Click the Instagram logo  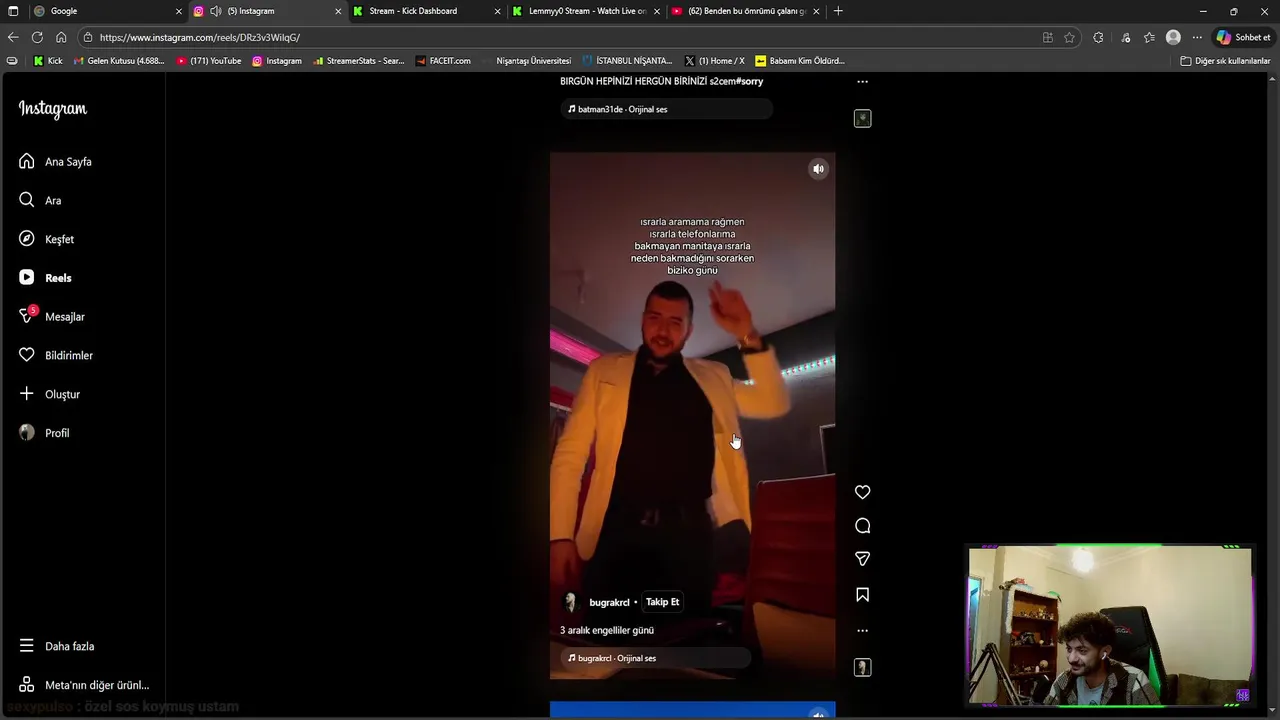tap(53, 109)
